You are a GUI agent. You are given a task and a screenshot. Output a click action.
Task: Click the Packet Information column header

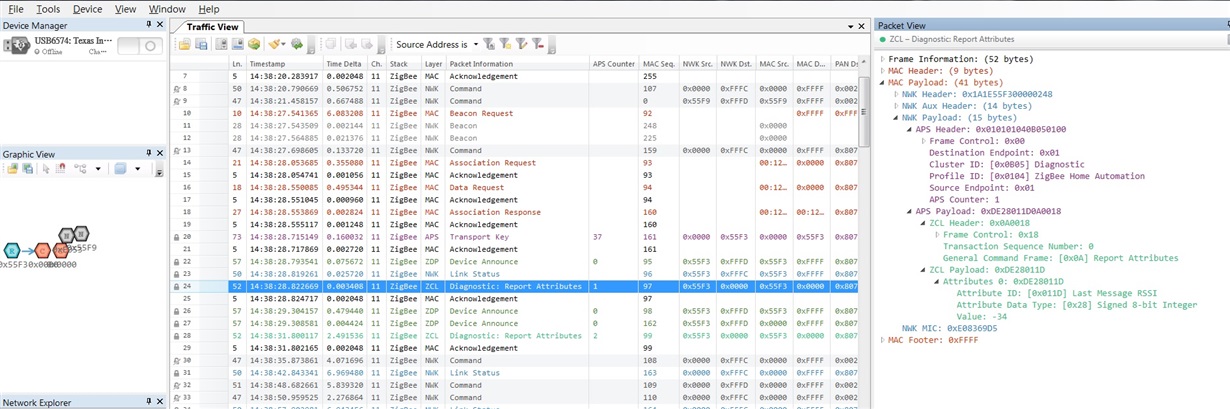pyautogui.click(x=481, y=64)
